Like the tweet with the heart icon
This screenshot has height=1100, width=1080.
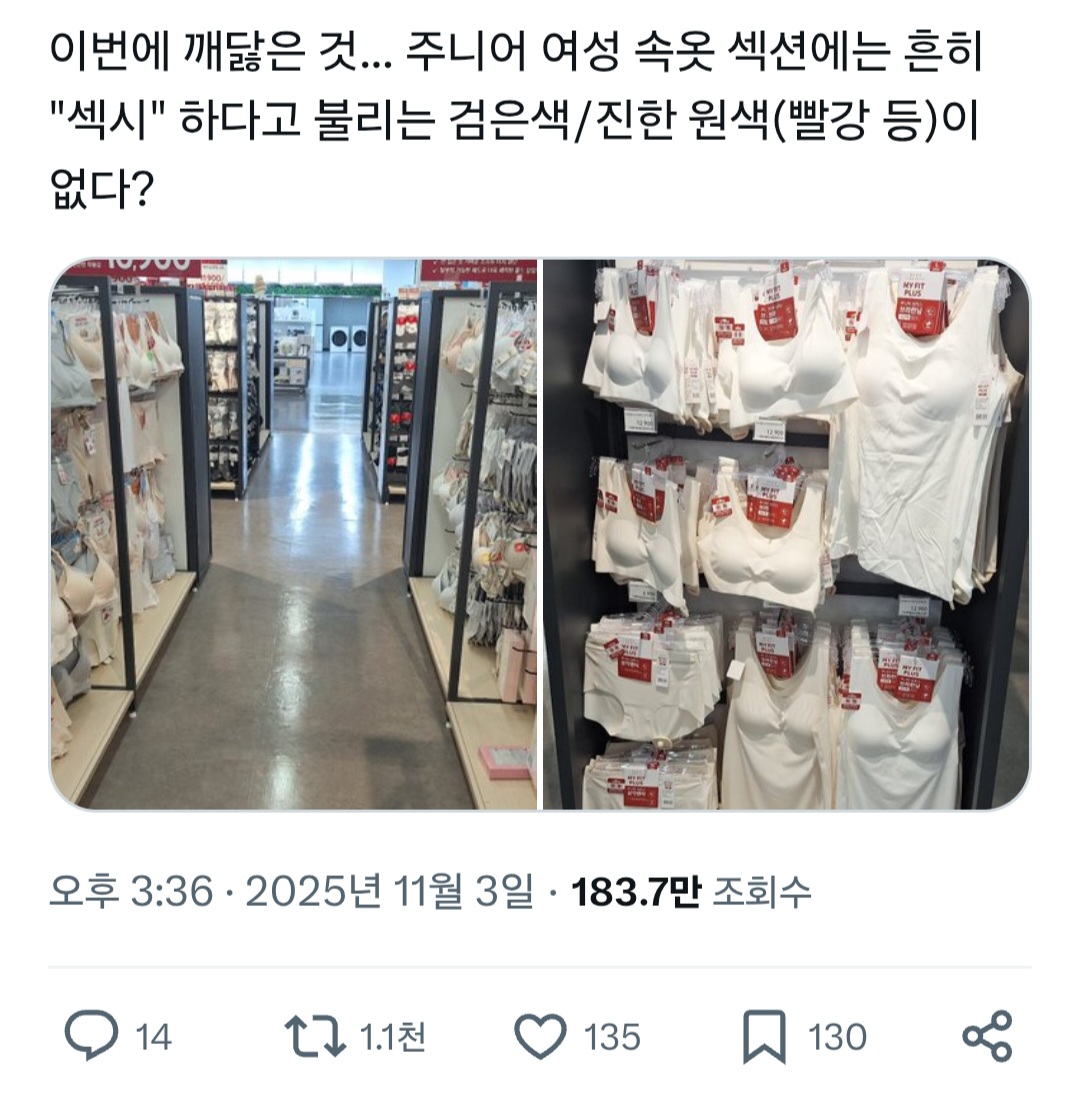point(540,1035)
